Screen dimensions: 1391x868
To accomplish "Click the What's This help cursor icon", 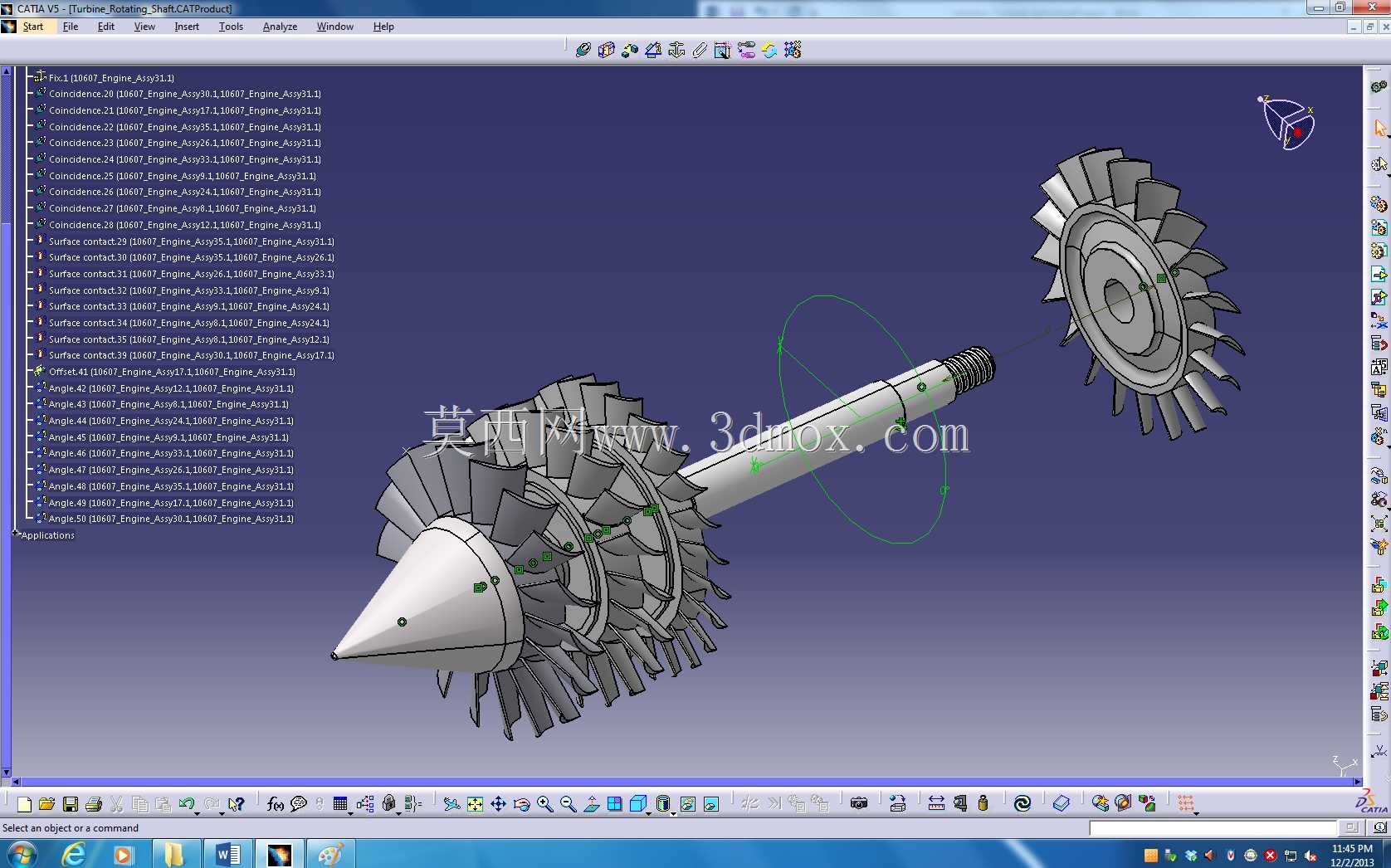I will 237,803.
